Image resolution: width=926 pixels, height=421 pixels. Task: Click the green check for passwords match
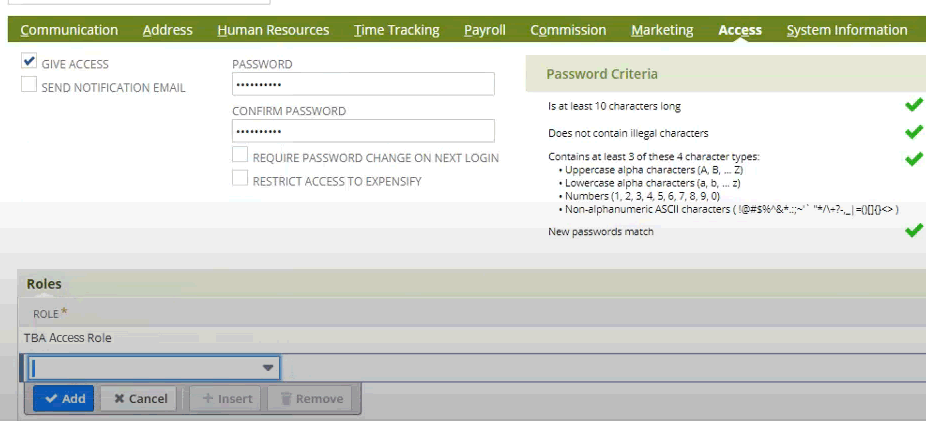pyautogui.click(x=913, y=231)
